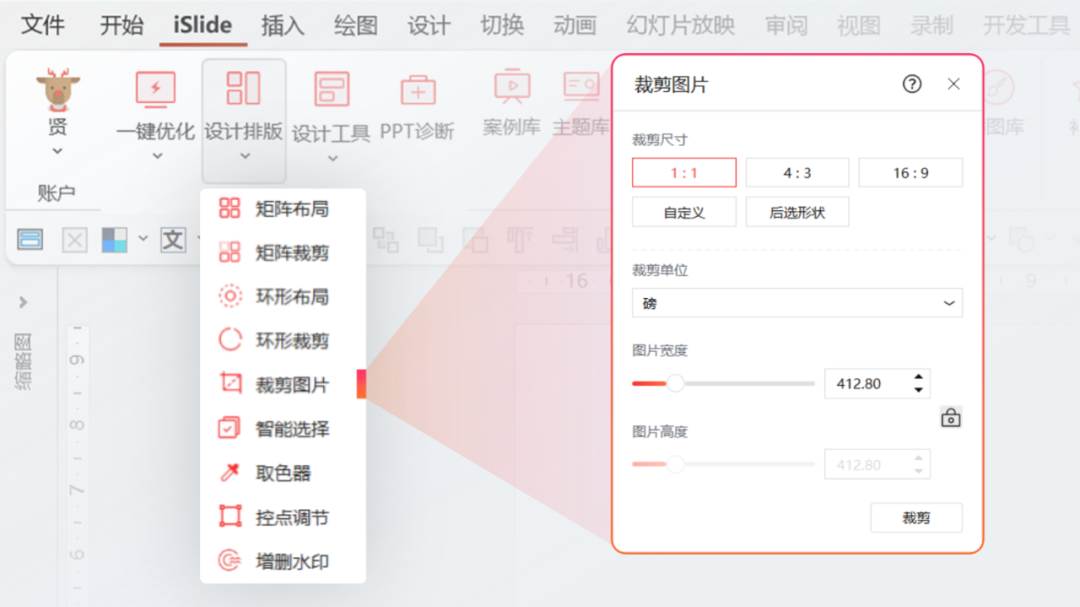Viewport: 1080px width, 607px height.
Task: Collapse the 设计排版 dropdown arrow
Action: pyautogui.click(x=245, y=156)
